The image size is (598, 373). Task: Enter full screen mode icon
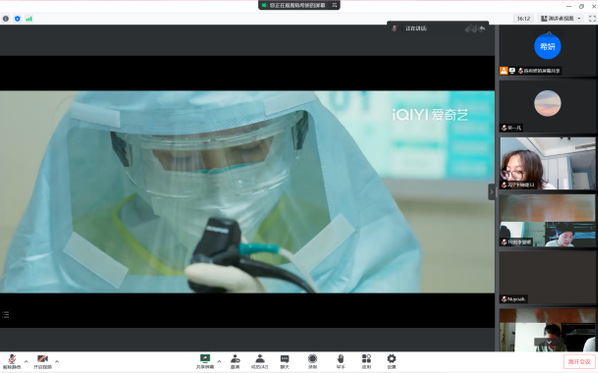click(592, 18)
